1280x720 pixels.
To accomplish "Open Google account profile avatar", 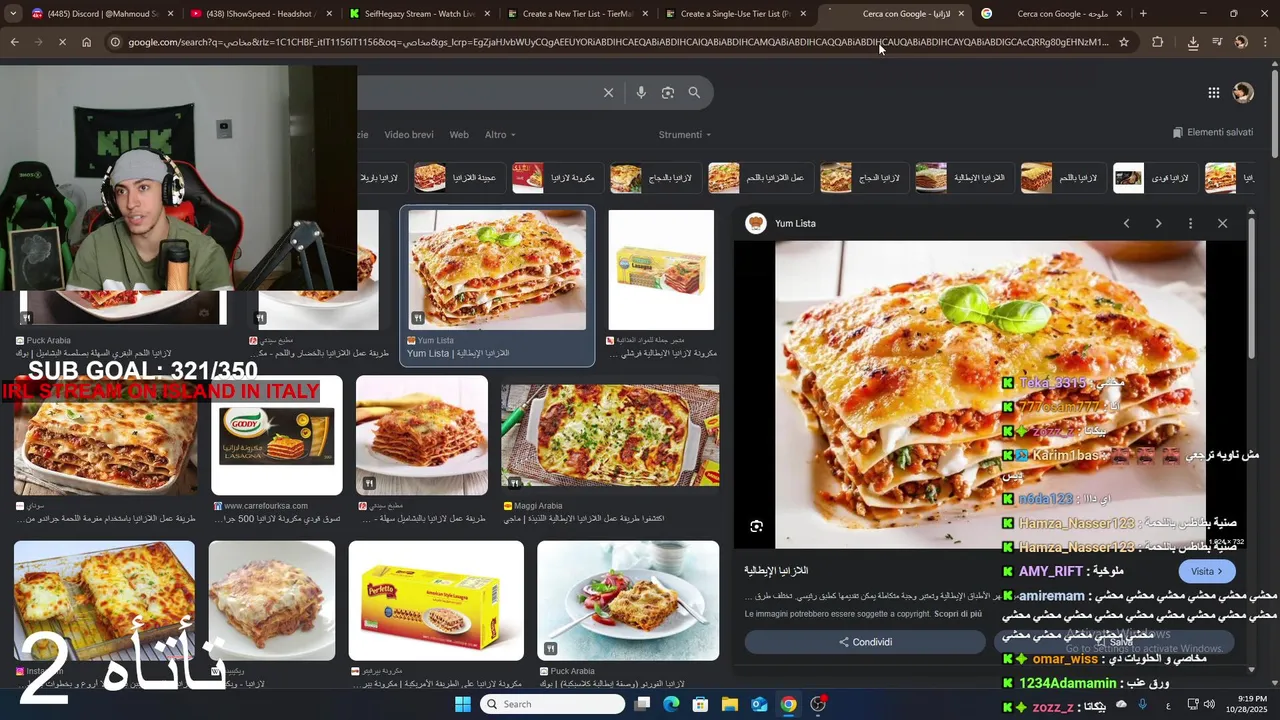I will pos(1243,93).
